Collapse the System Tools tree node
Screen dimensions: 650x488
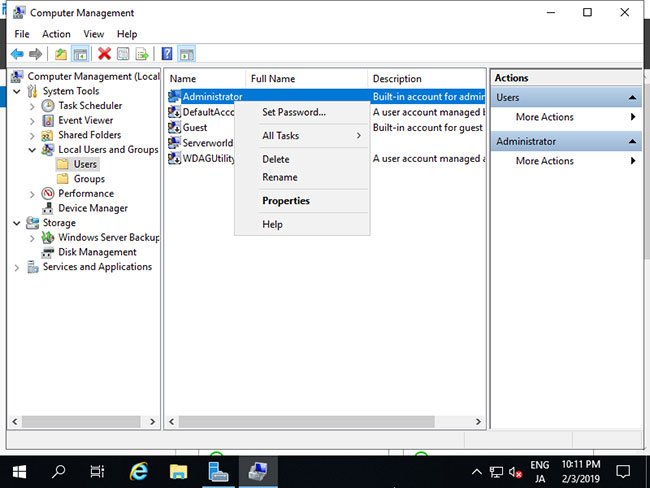[x=17, y=91]
